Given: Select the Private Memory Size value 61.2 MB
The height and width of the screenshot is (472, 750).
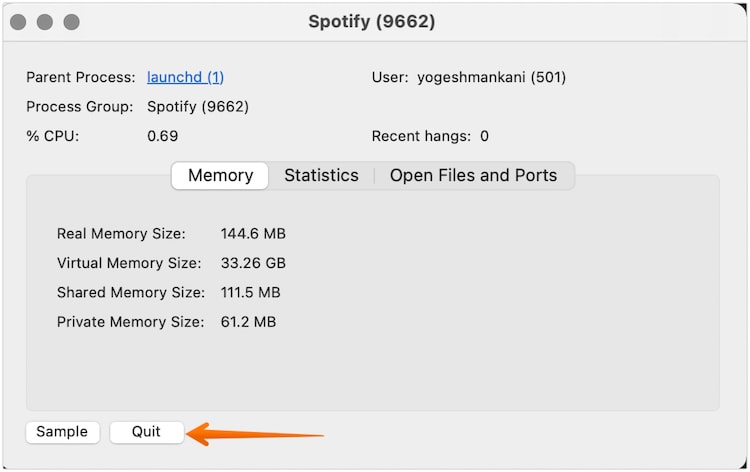Looking at the screenshot, I should point(248,322).
